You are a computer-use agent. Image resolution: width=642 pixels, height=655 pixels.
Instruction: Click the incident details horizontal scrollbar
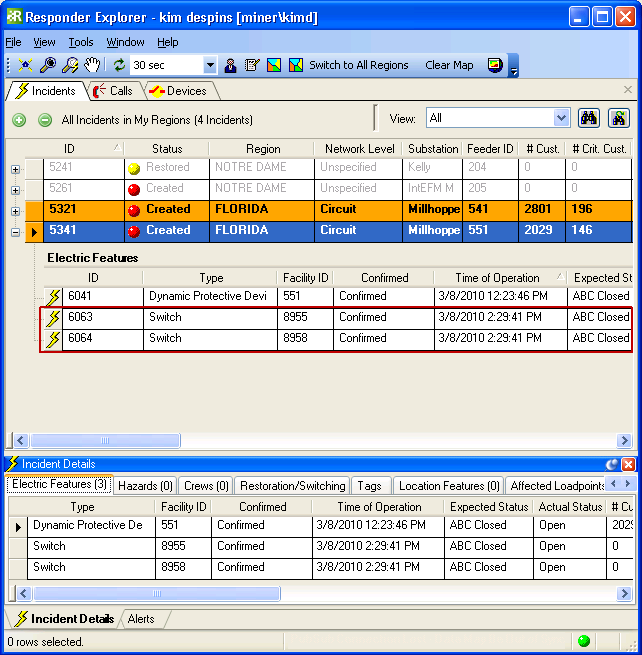pyautogui.click(x=155, y=594)
